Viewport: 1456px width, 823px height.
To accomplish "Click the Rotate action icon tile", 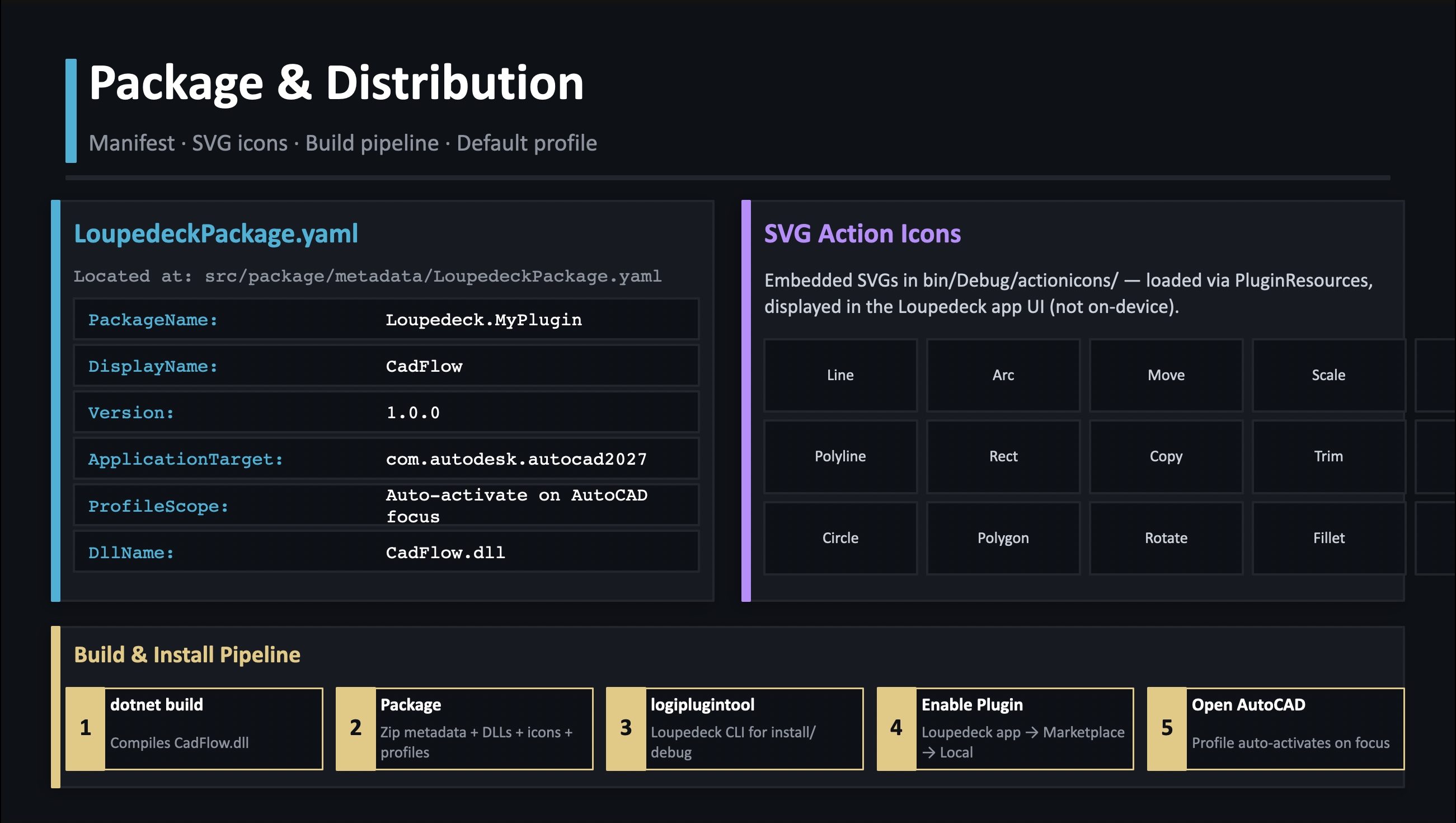I will (1166, 538).
